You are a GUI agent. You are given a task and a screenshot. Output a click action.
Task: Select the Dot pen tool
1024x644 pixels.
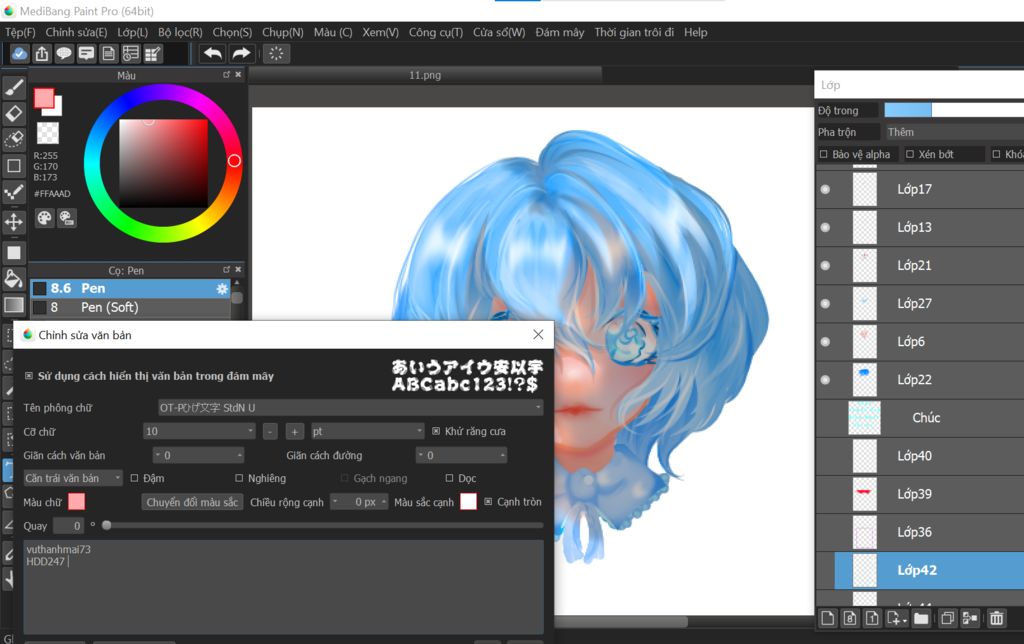[14, 193]
